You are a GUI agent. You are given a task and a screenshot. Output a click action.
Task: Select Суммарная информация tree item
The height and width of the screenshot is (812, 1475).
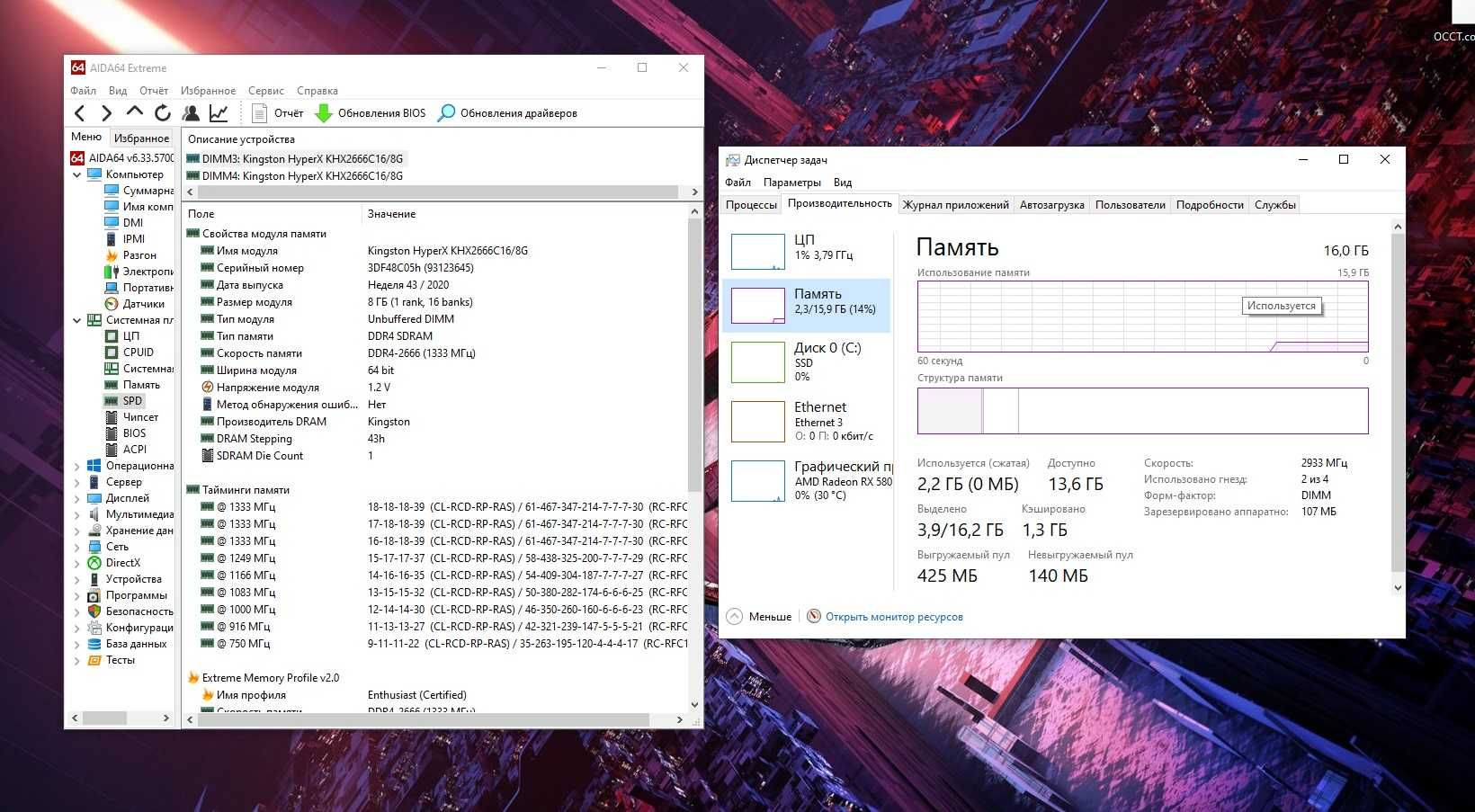139,191
